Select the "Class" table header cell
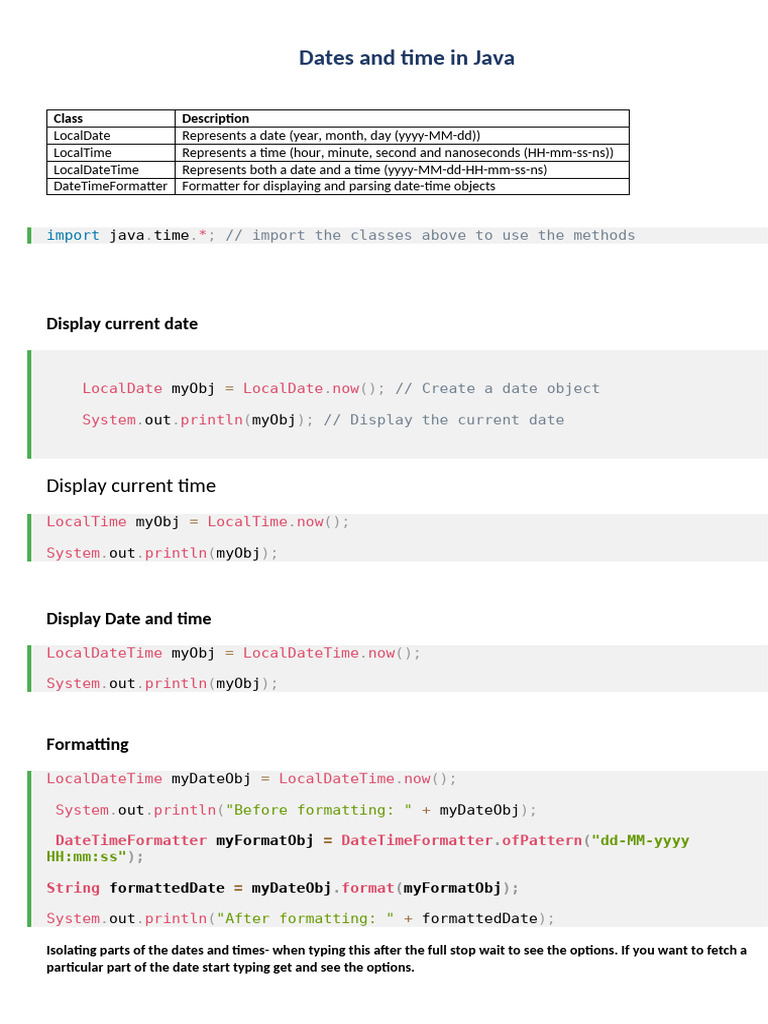The height and width of the screenshot is (1024, 768). 69,118
